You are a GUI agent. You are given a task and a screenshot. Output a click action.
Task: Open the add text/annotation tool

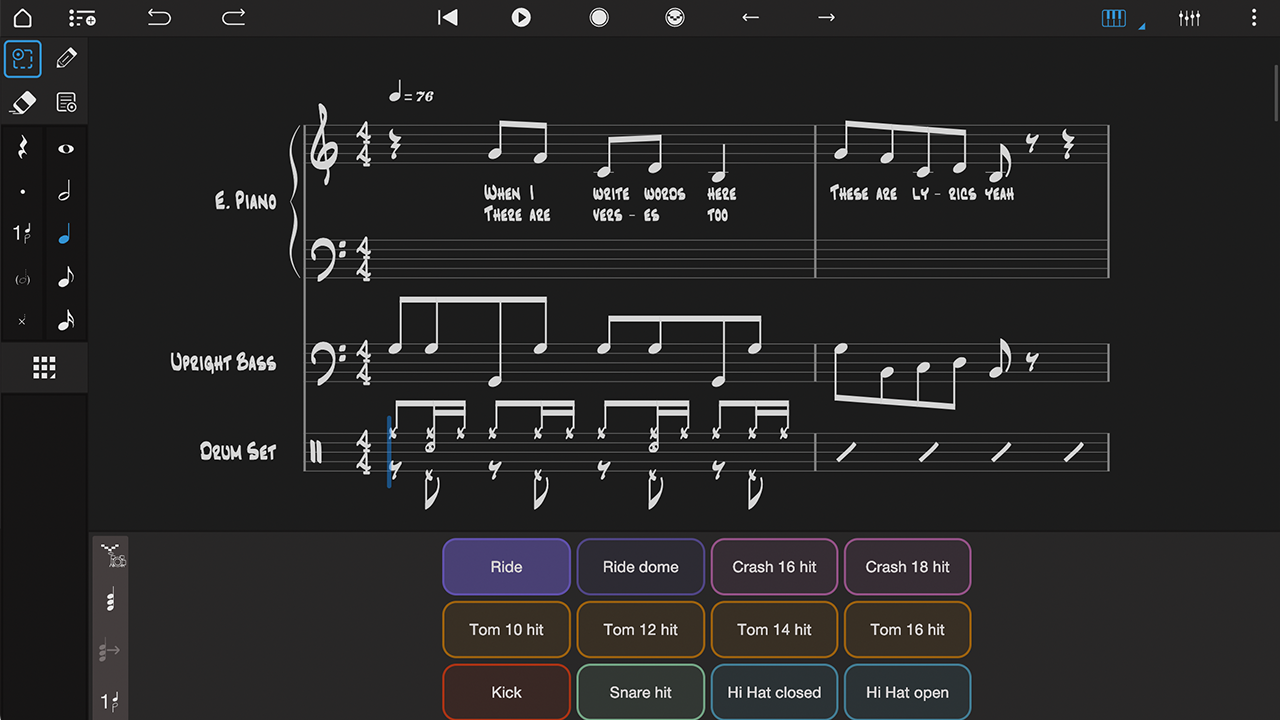click(66, 102)
